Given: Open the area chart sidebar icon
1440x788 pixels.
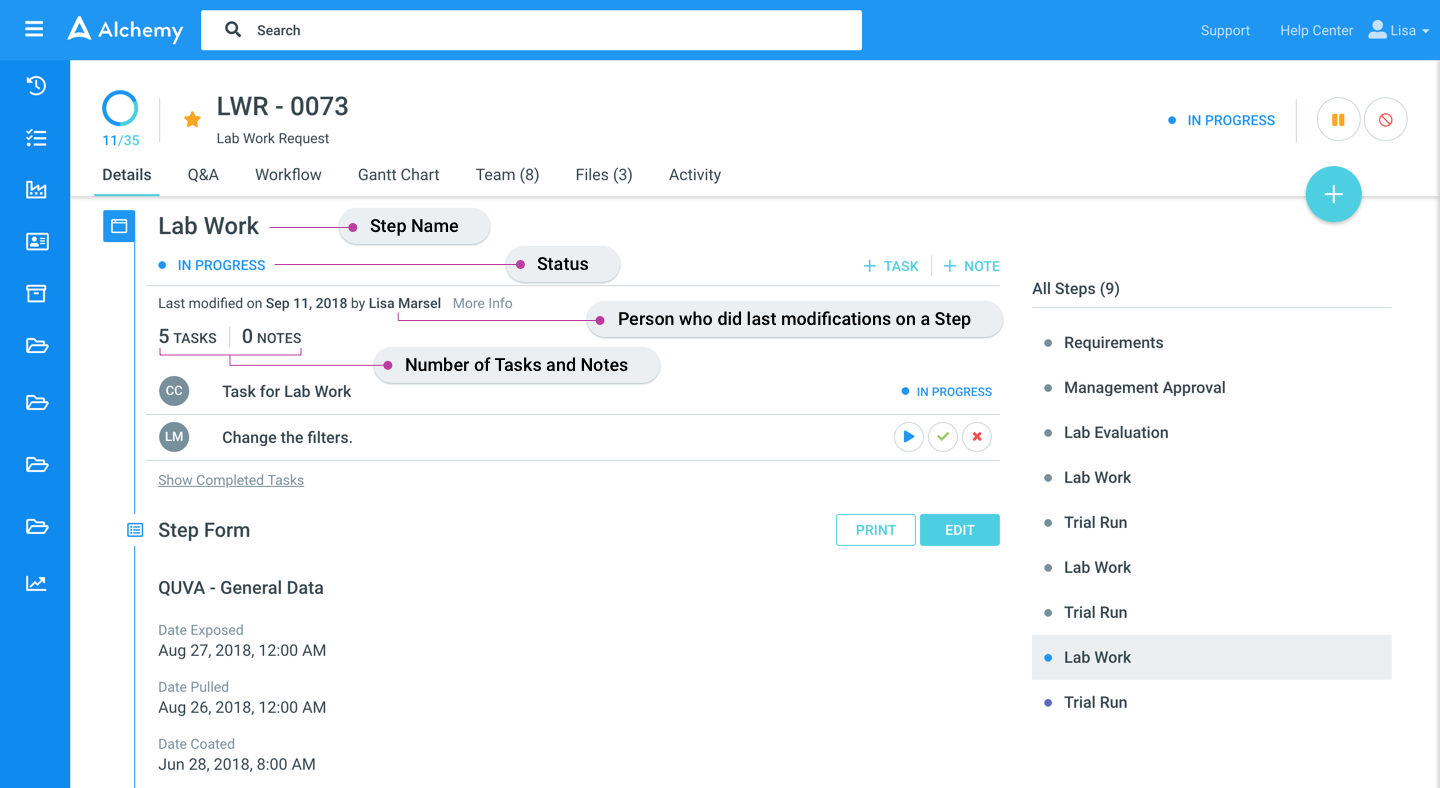Looking at the screenshot, I should pyautogui.click(x=36, y=190).
